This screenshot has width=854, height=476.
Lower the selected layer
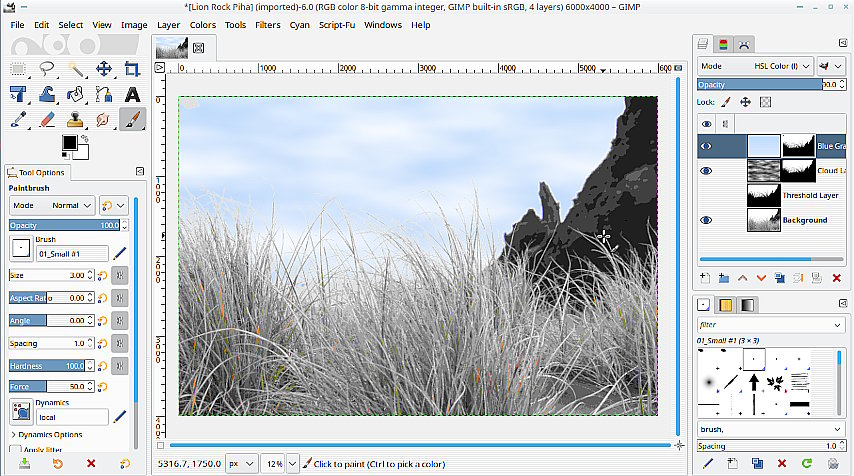[x=761, y=278]
